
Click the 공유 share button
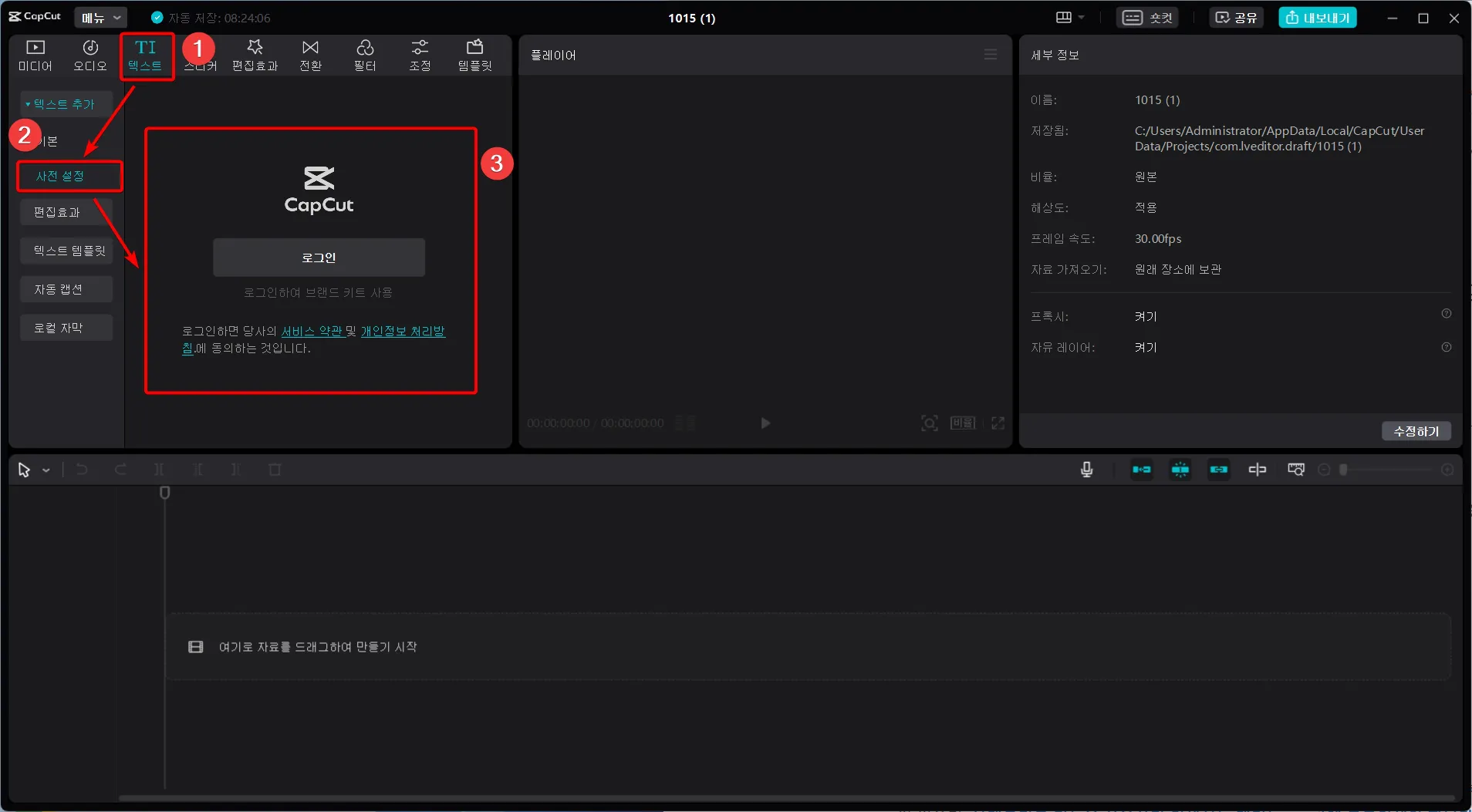(x=1236, y=17)
